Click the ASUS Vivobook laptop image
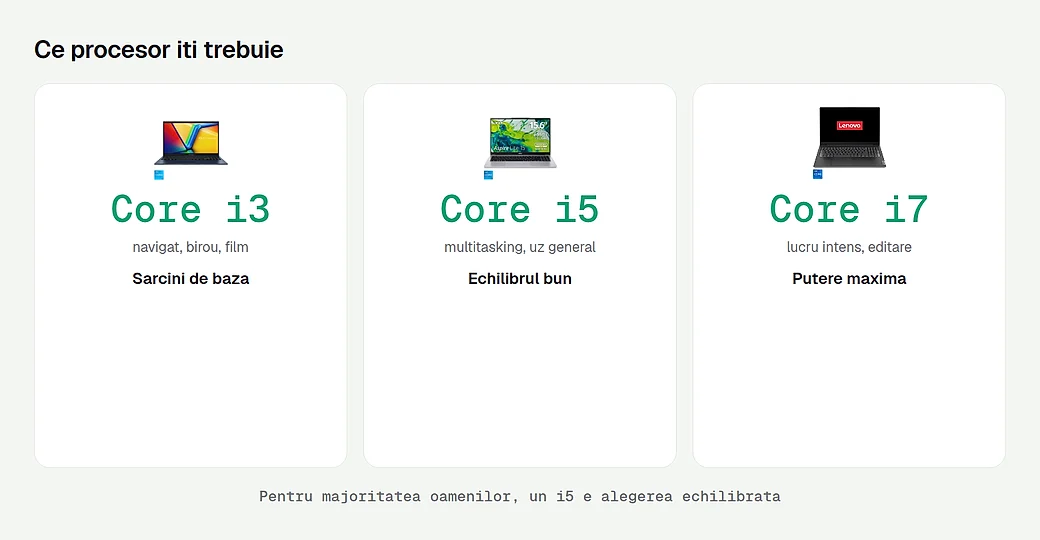Viewport: 1040px width, 540px height. [x=191, y=143]
